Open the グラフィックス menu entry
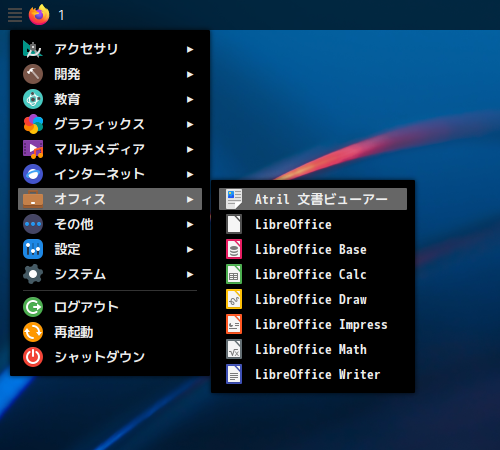 pyautogui.click(x=110, y=124)
